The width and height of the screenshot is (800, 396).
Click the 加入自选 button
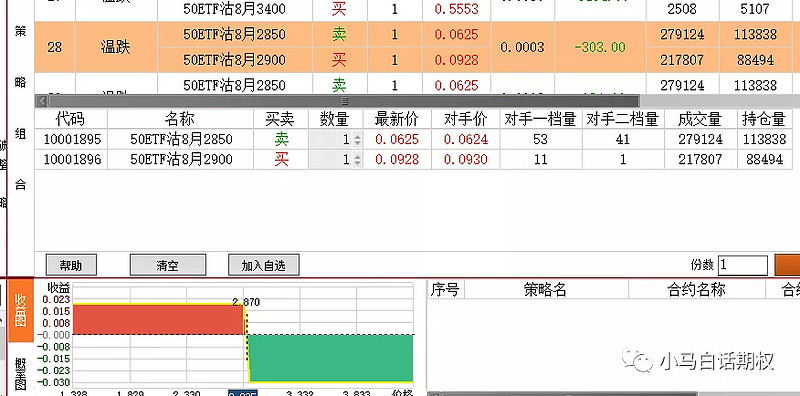(263, 265)
